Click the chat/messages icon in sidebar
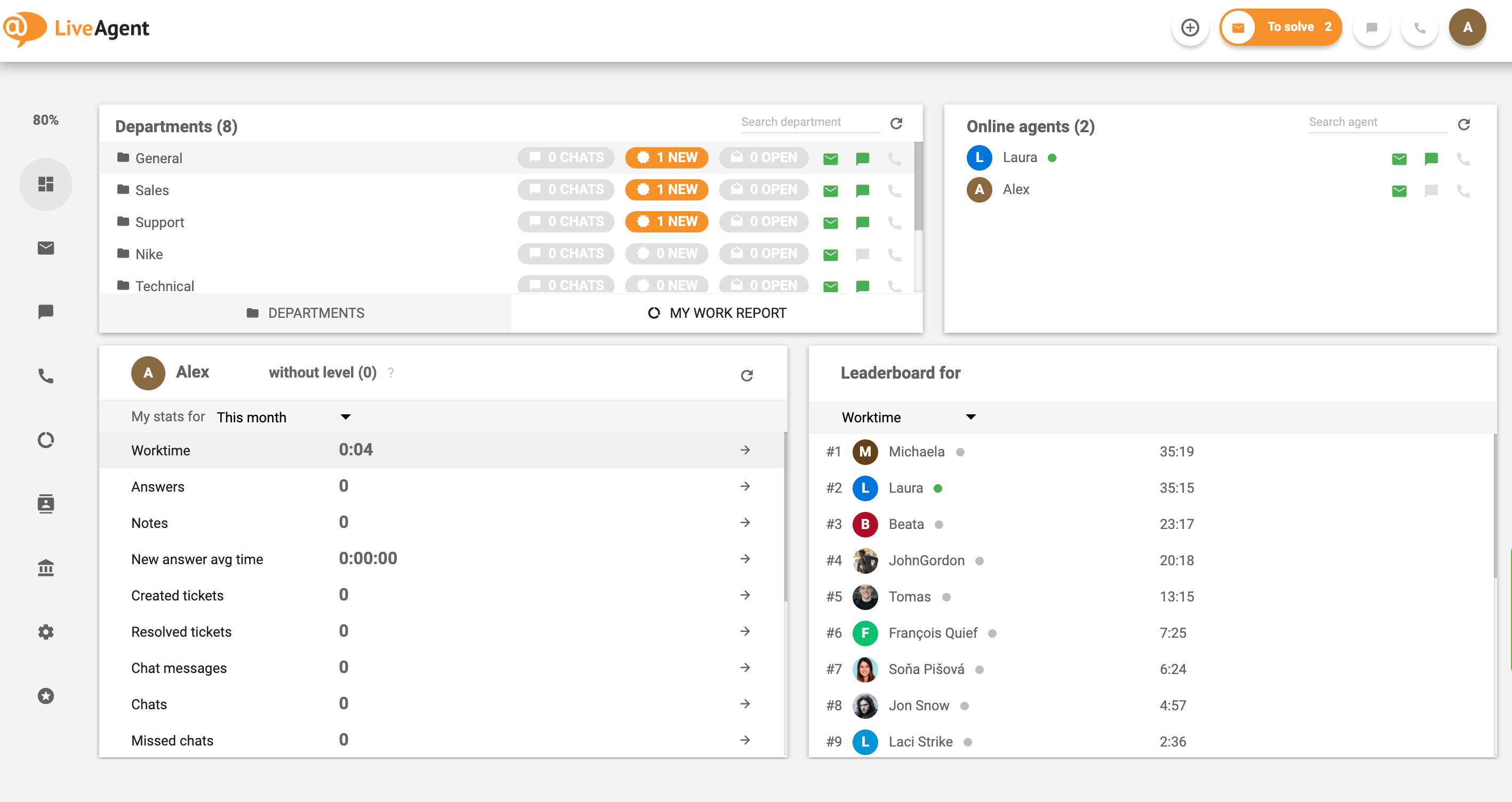Viewport: 1512px width, 802px height. (45, 312)
